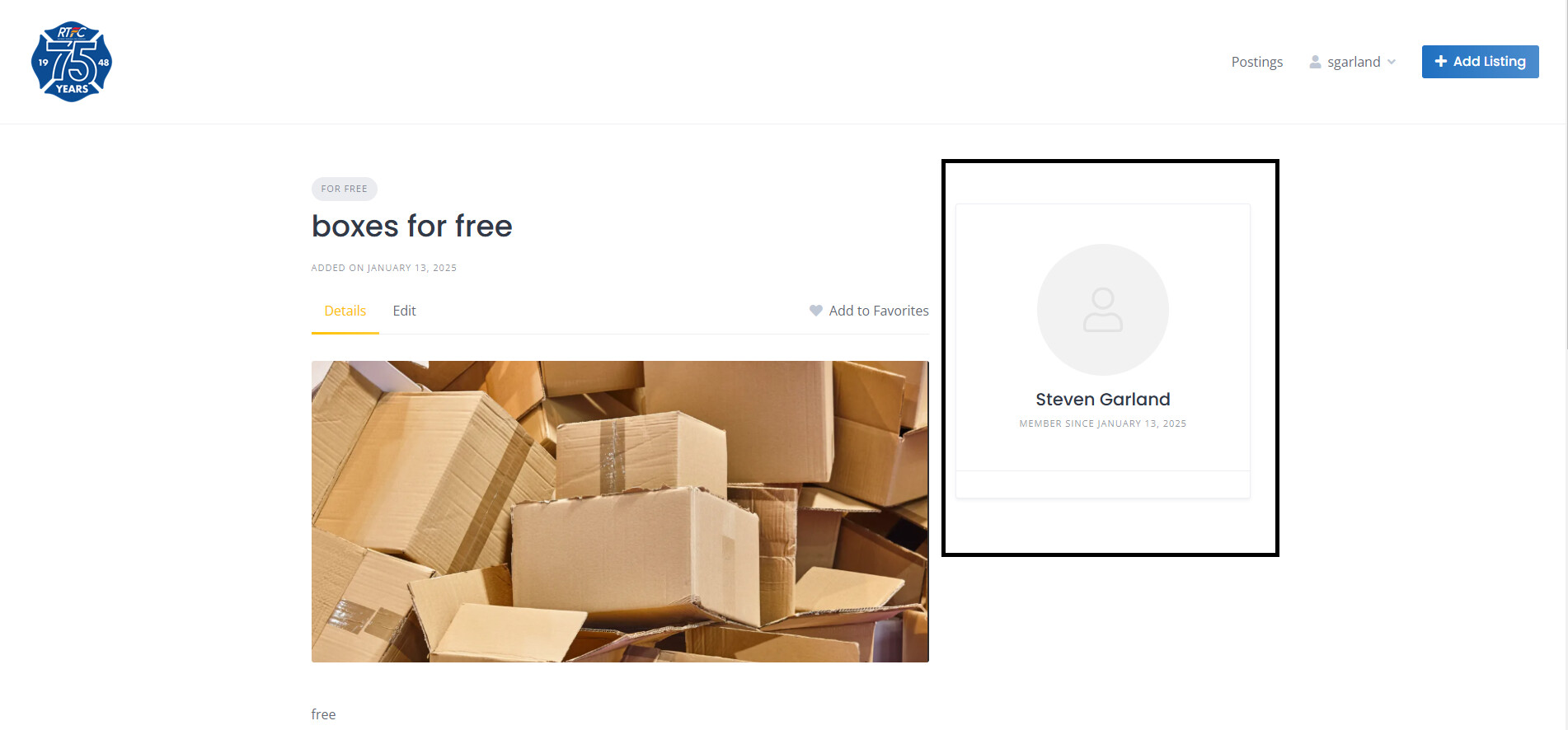Click the circular avatar placeholder of Steven Garland
1568x730 pixels.
pos(1102,310)
